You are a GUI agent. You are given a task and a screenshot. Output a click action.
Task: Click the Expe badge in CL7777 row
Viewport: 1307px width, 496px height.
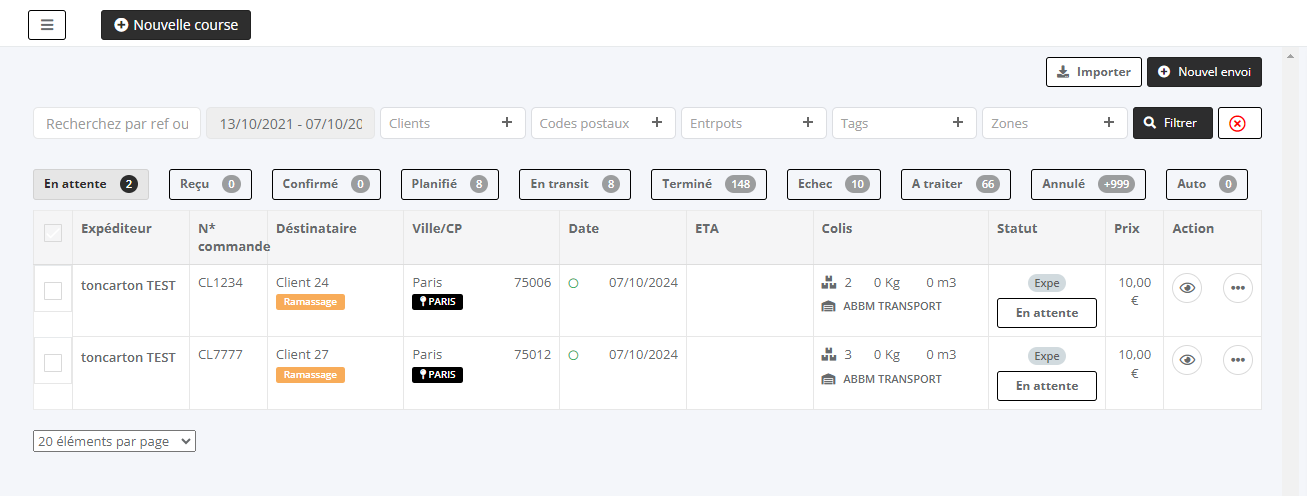[1047, 356]
